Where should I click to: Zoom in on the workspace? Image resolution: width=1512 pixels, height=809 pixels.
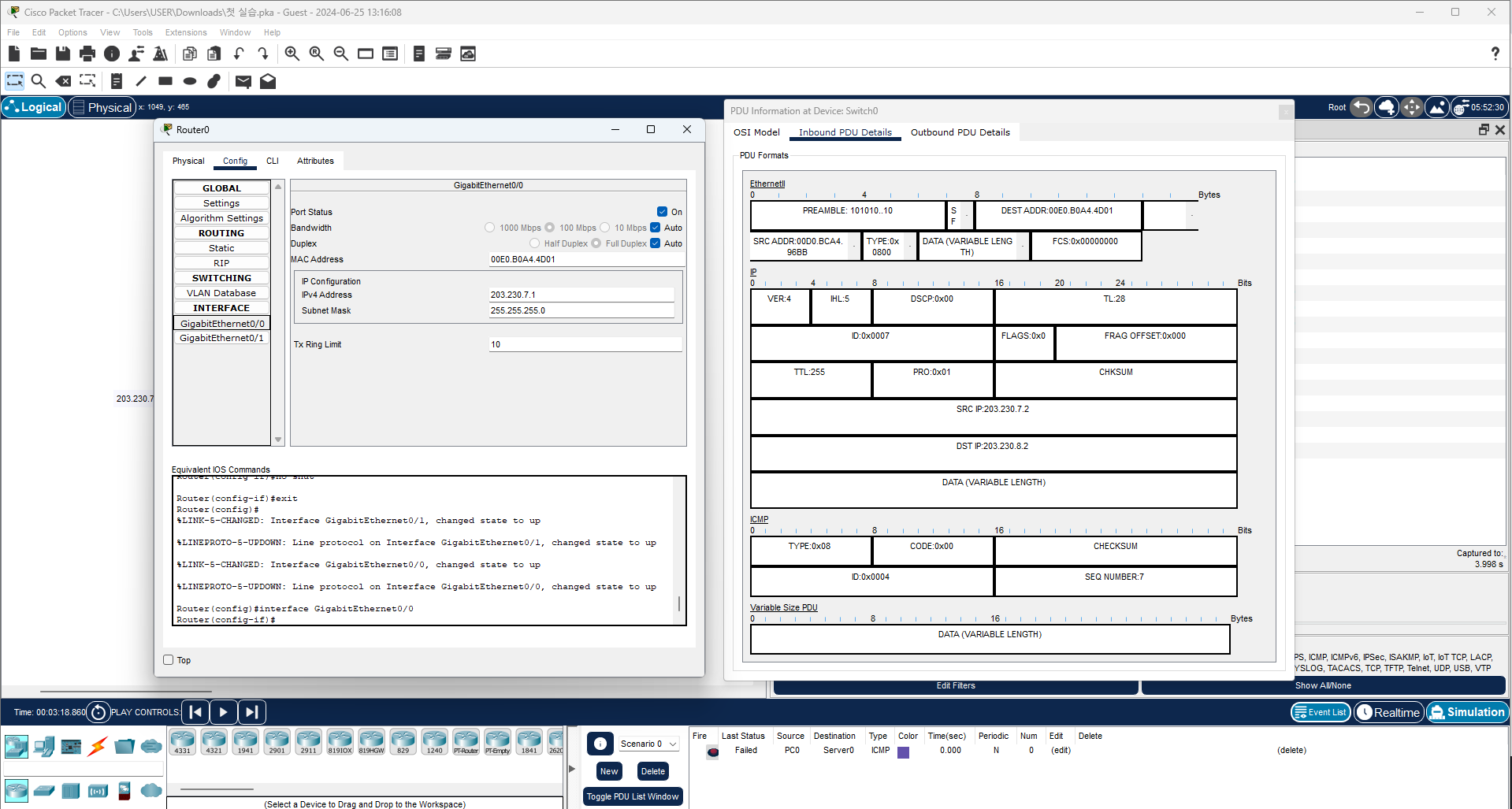pos(292,54)
